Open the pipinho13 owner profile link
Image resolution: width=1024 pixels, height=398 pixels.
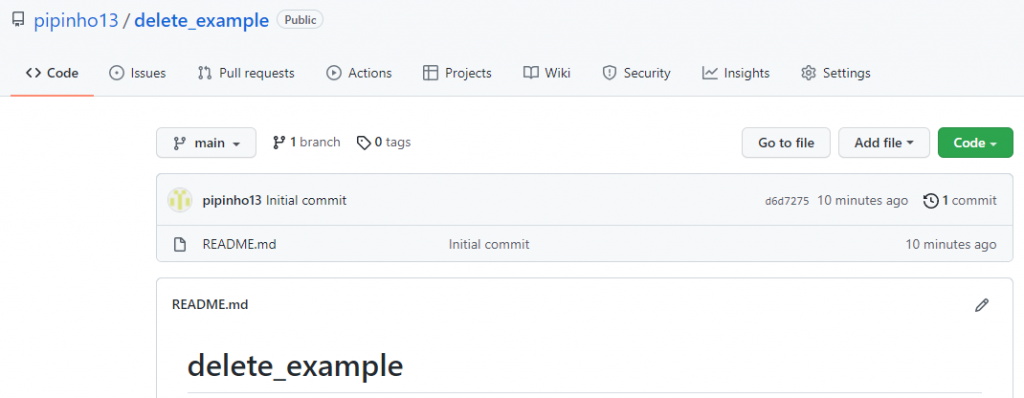pyautogui.click(x=76, y=20)
